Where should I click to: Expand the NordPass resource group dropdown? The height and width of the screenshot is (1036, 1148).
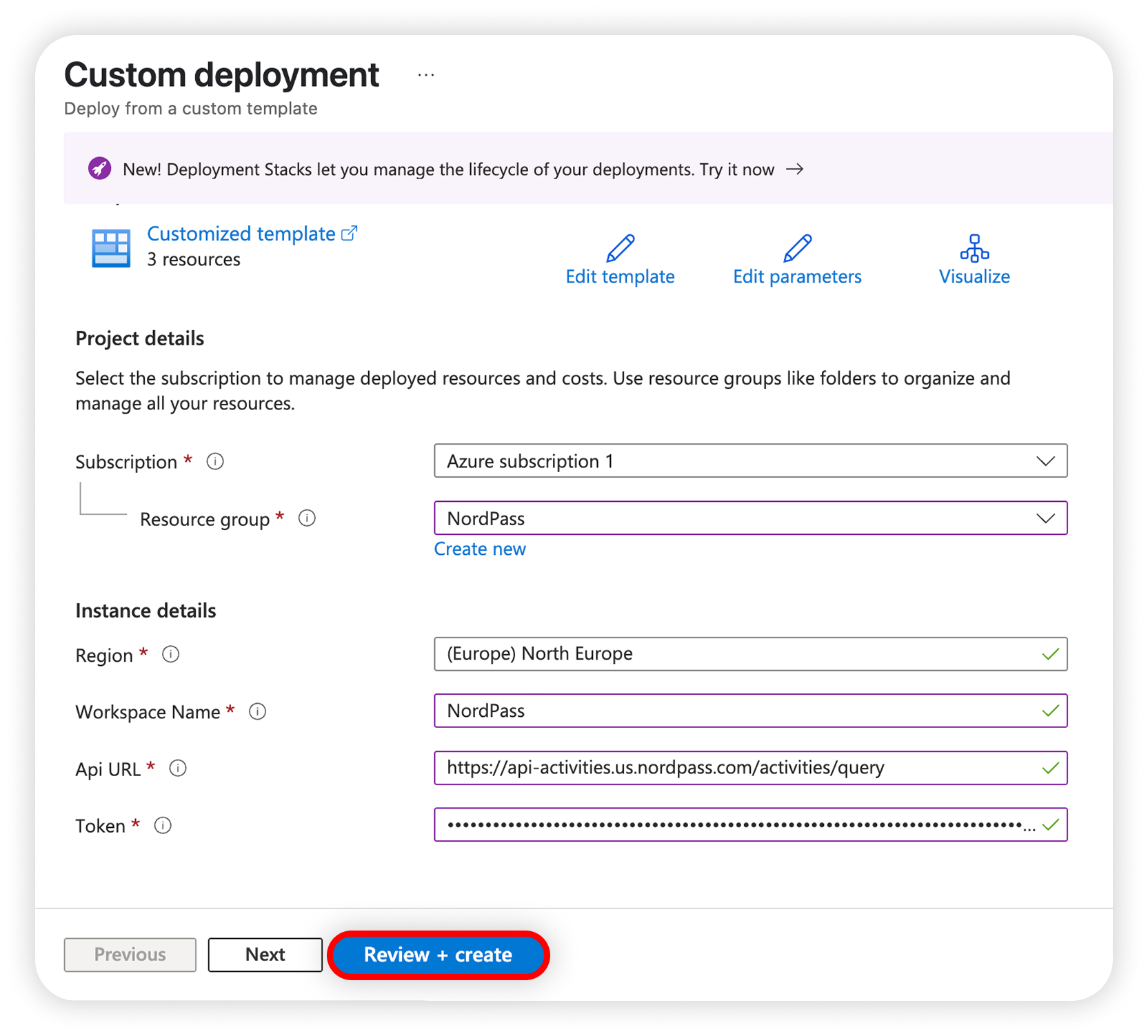[x=751, y=518]
